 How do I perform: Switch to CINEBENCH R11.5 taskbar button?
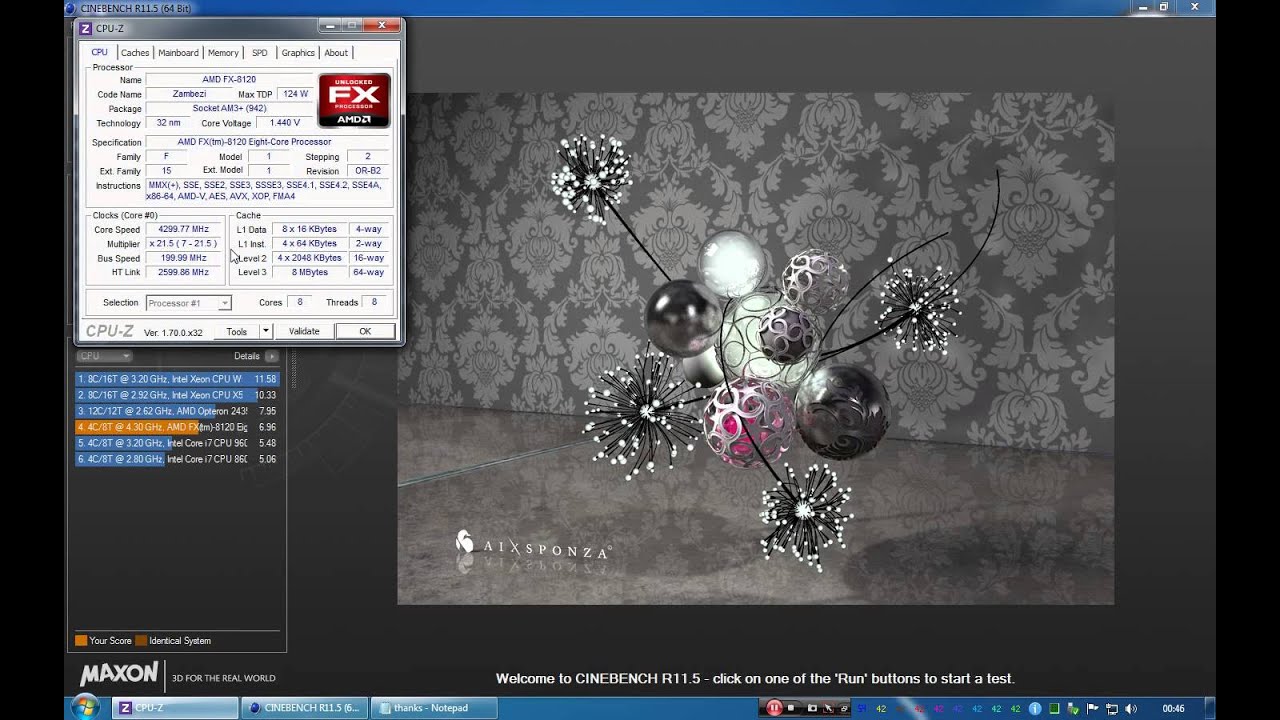click(x=304, y=708)
